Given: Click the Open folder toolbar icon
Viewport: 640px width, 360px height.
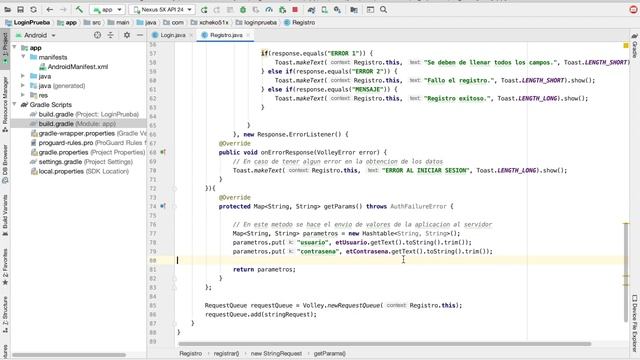Looking at the screenshot, I should click(7, 9).
